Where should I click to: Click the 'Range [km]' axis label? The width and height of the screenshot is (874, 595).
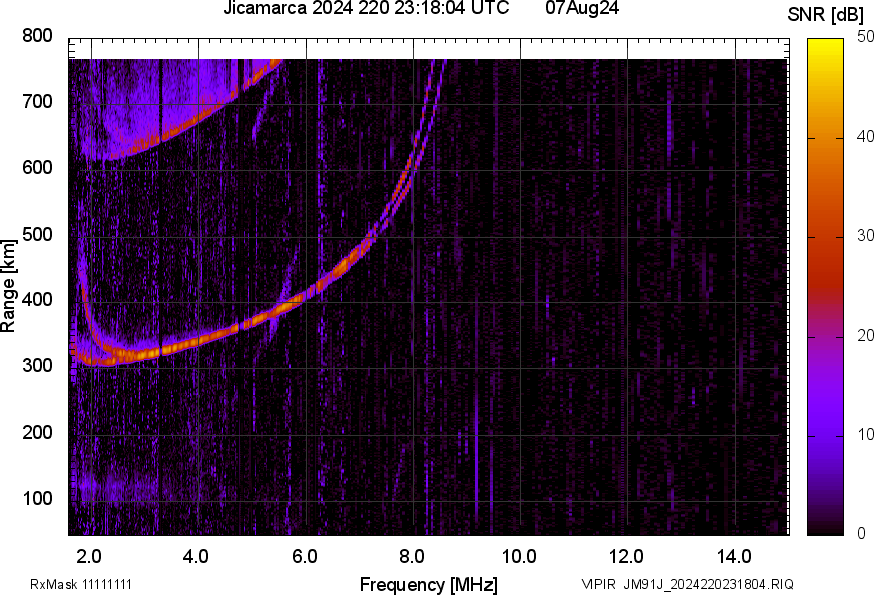pos(8,286)
